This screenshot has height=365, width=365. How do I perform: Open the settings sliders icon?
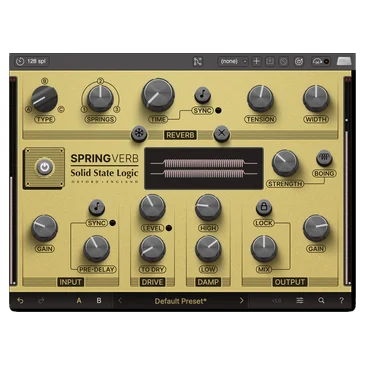click(x=300, y=301)
